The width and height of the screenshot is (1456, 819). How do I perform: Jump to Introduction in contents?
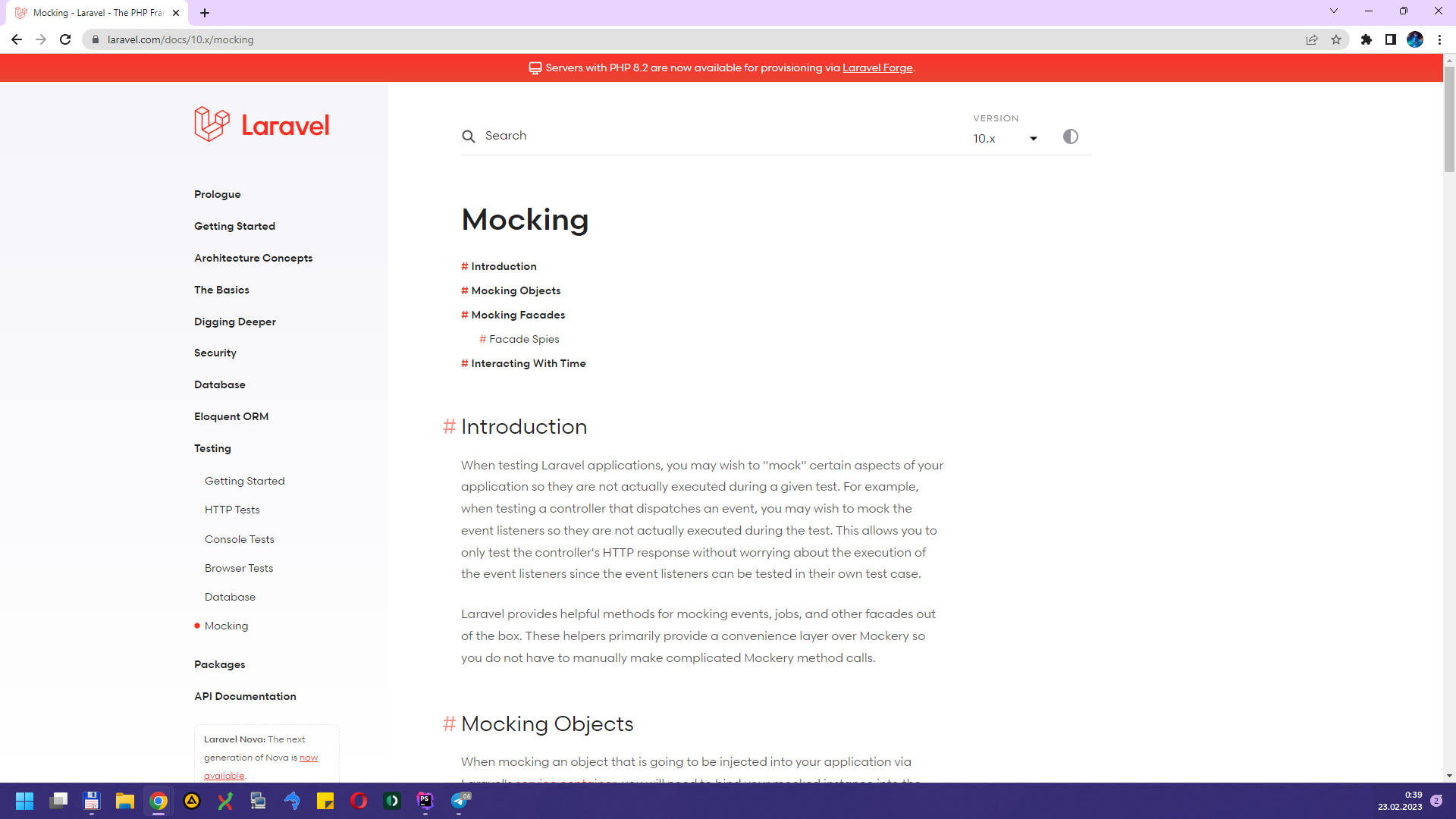pyautogui.click(x=504, y=266)
